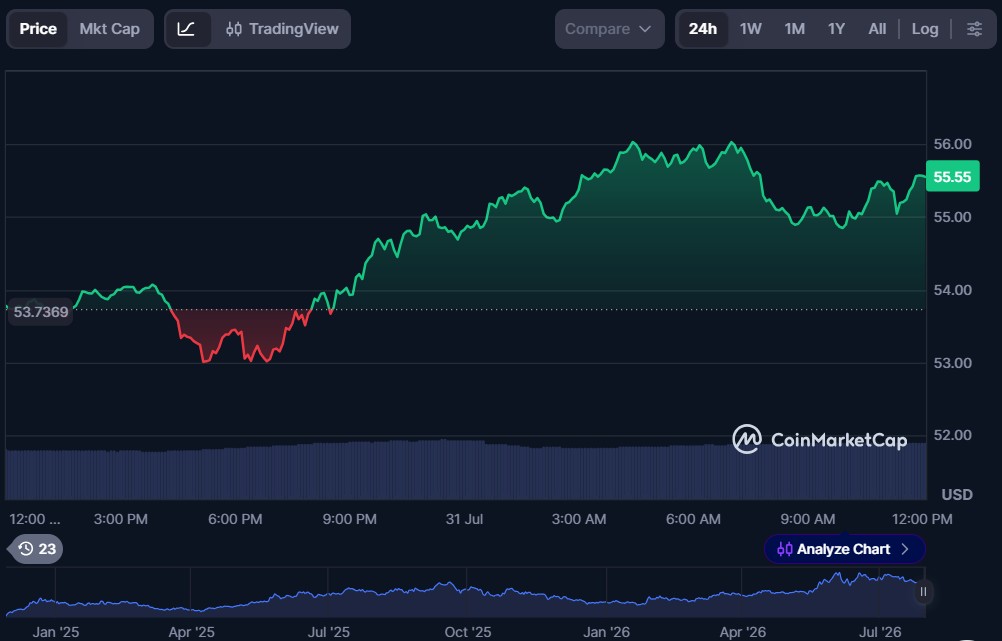Image resolution: width=1002 pixels, height=641 pixels.
Task: Toggle the Log scale option
Action: 925,29
